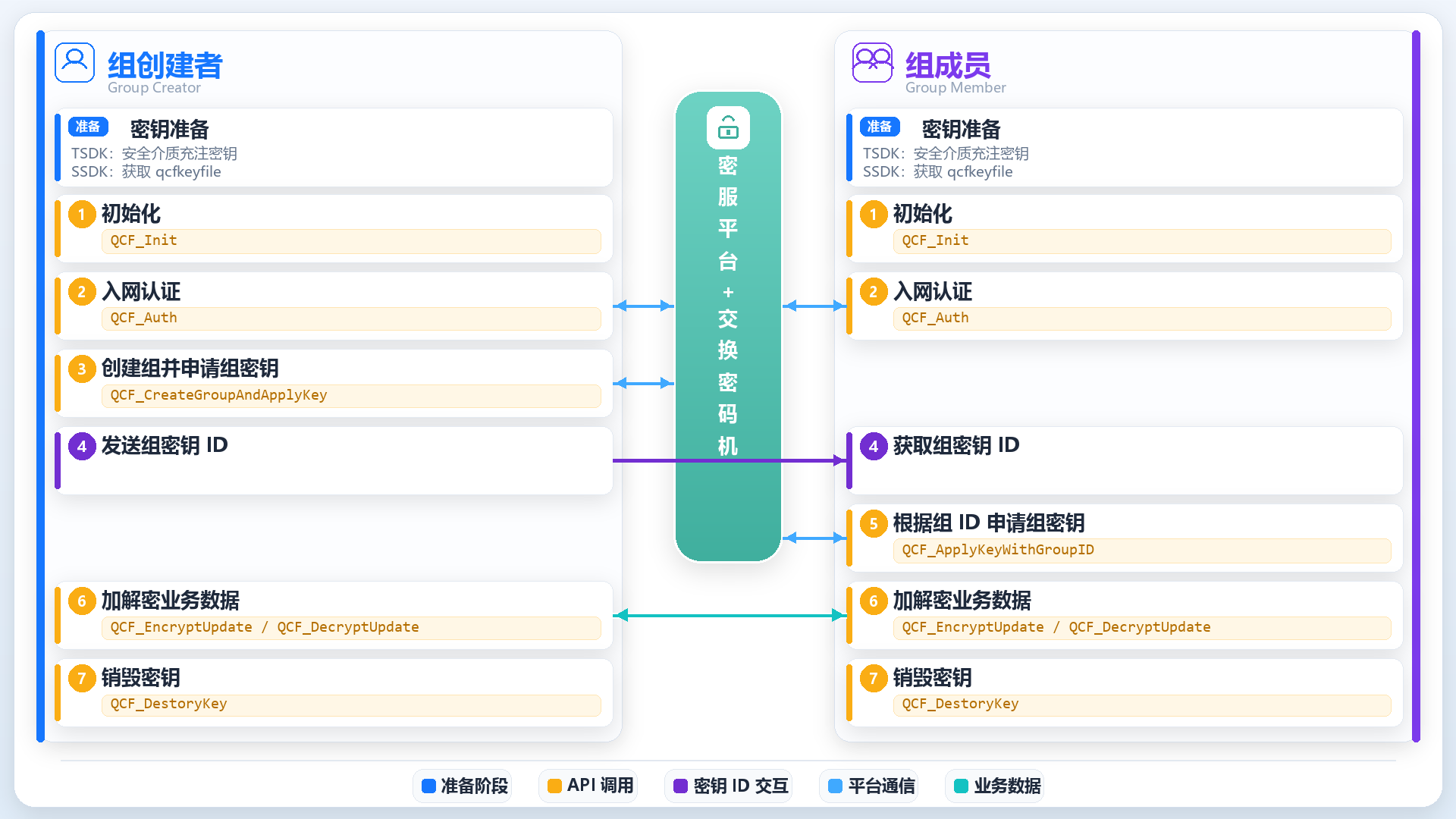Click step 7 circle in the Group Creator column
Image resolution: width=1456 pixels, height=819 pixels.
click(x=82, y=679)
